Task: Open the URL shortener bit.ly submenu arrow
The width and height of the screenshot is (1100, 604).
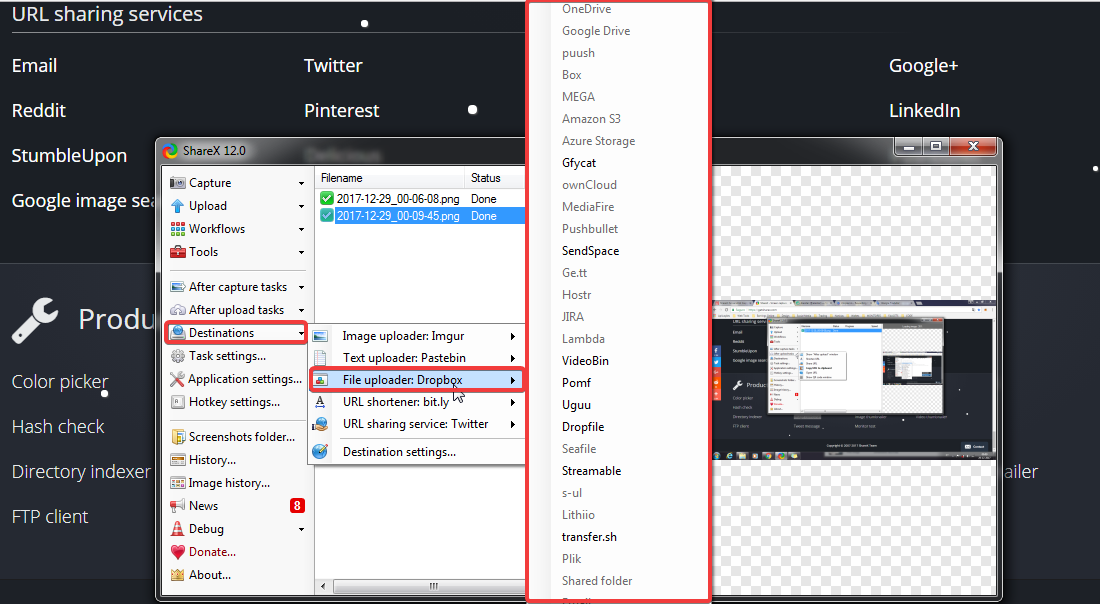Action: point(513,402)
